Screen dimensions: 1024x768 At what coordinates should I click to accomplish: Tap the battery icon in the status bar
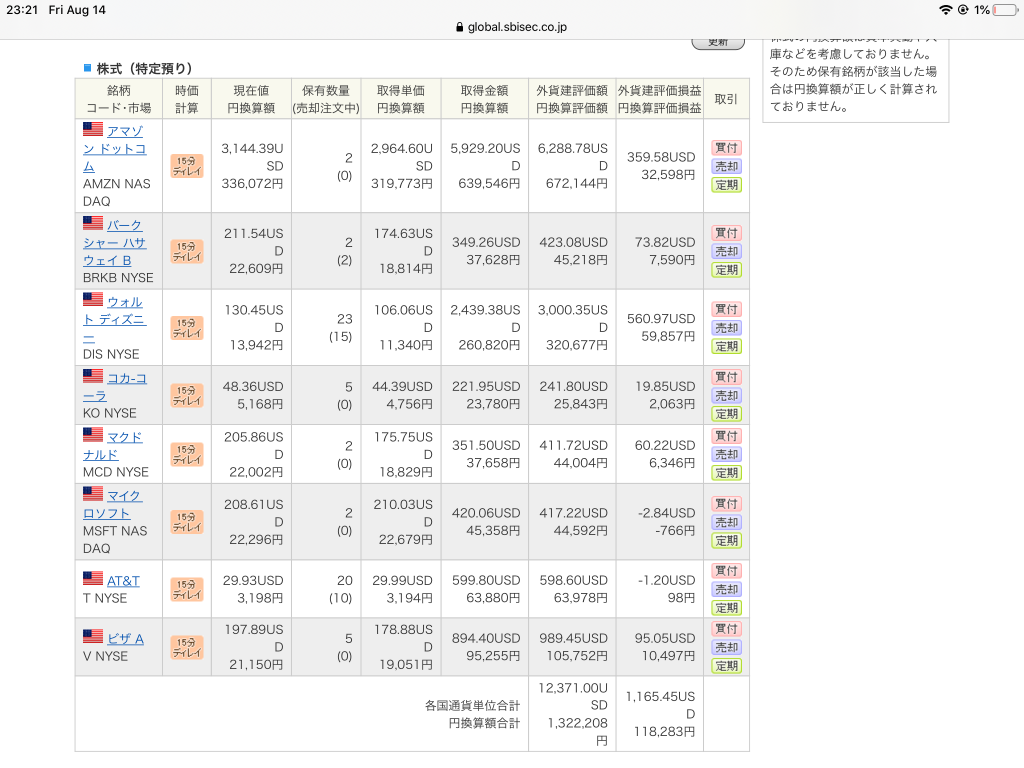click(x=1006, y=10)
